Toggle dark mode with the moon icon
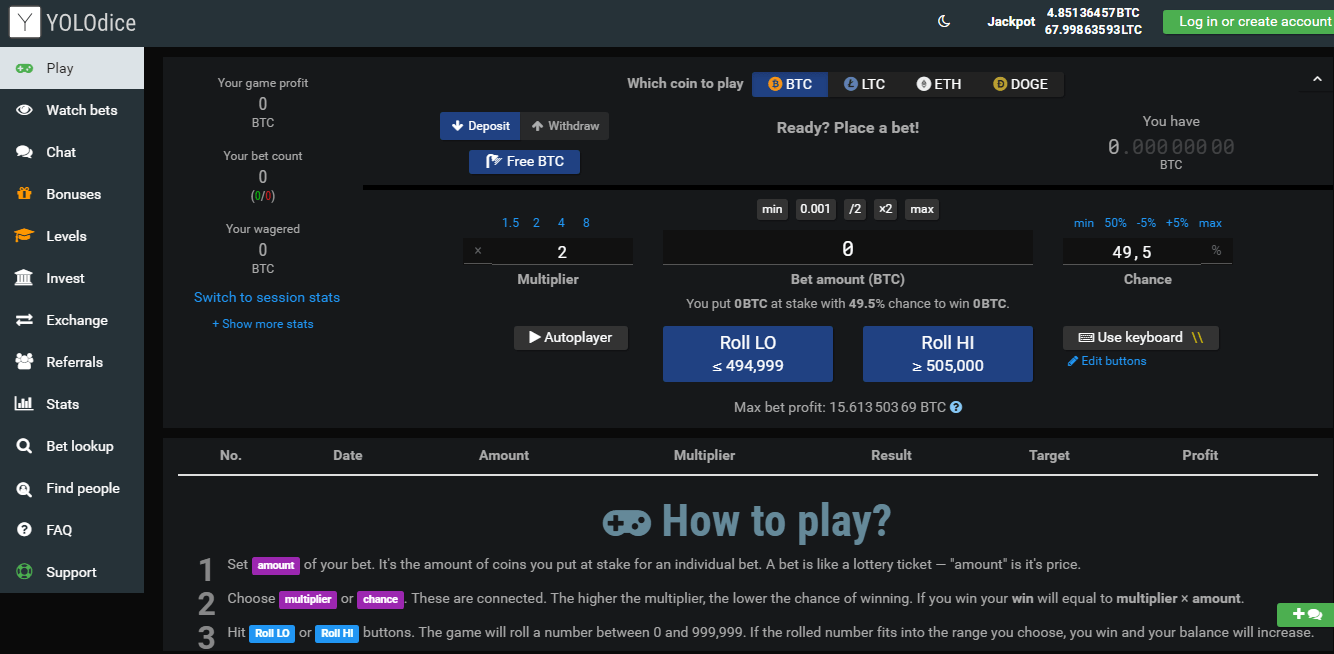Viewport: 1334px width, 654px height. (x=943, y=22)
